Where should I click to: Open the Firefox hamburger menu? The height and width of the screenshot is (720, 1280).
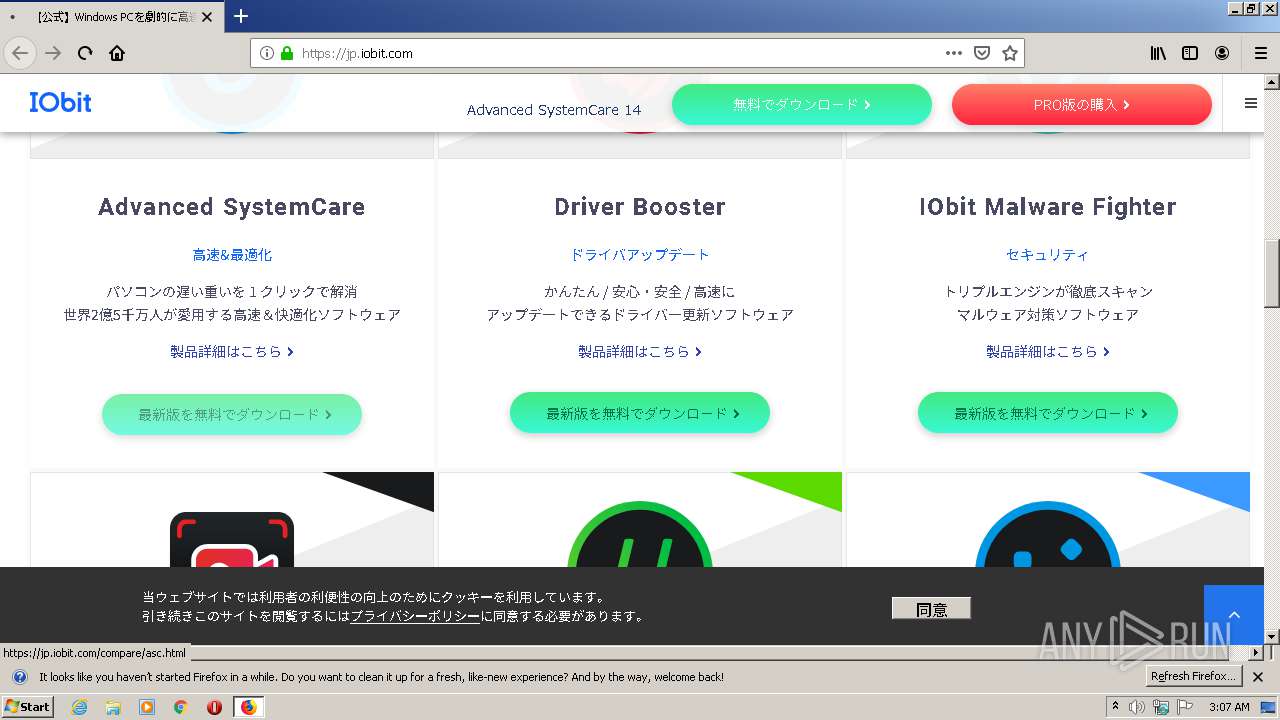pyautogui.click(x=1260, y=53)
